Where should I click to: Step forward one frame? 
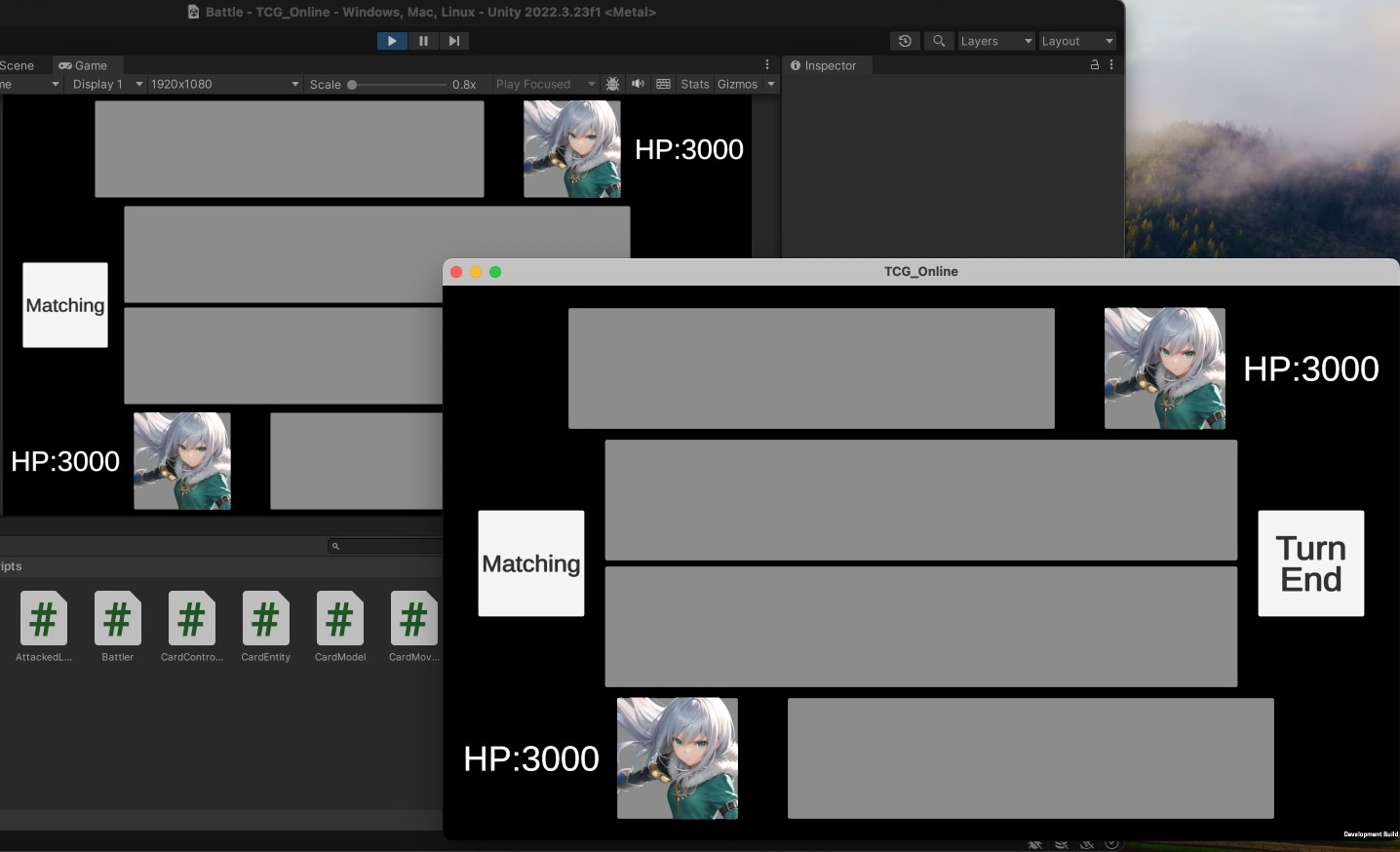tap(453, 41)
